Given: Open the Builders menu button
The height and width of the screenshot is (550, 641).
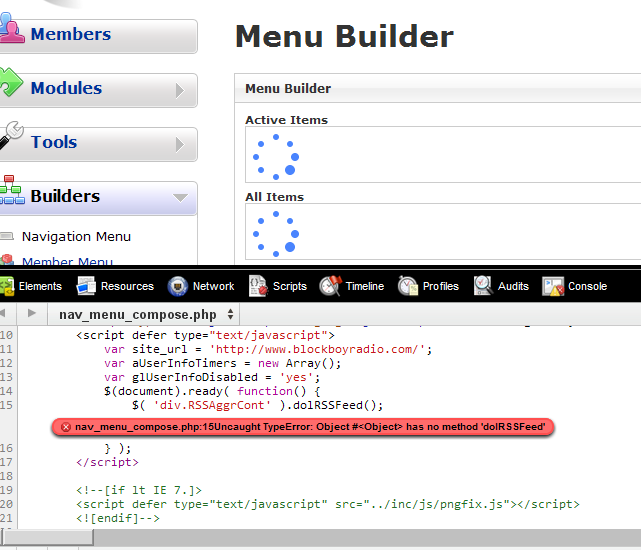Looking at the screenshot, I should 98,198.
